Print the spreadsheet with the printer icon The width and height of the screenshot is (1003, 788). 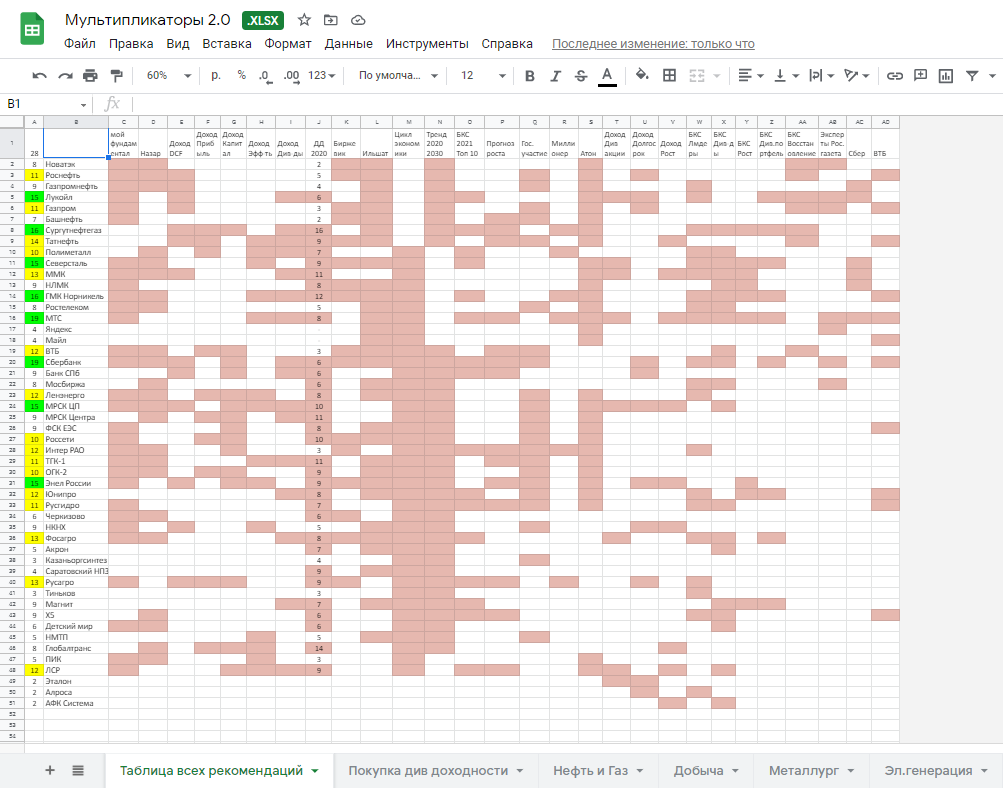click(90, 75)
